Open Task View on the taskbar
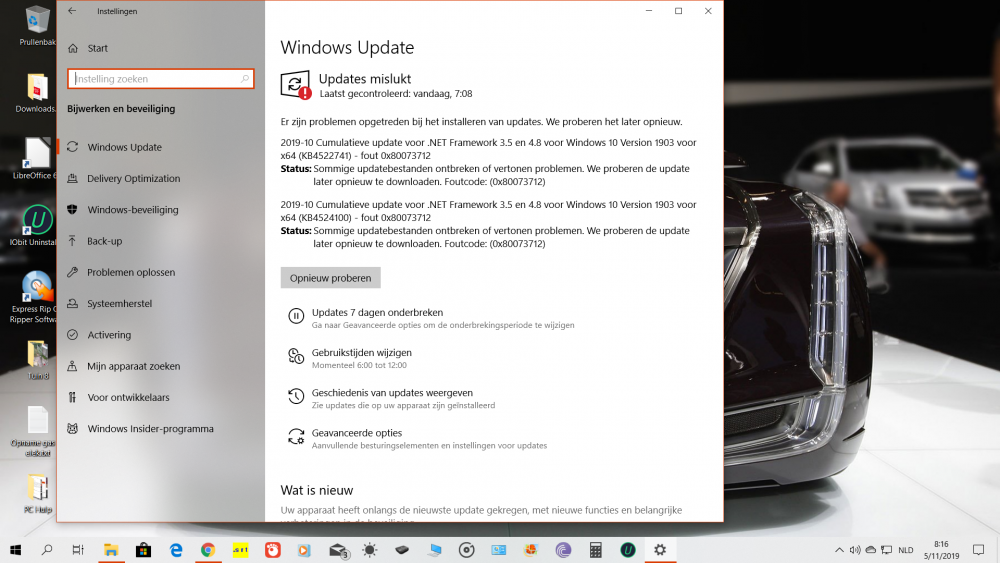The image size is (1000, 563). tap(78, 550)
